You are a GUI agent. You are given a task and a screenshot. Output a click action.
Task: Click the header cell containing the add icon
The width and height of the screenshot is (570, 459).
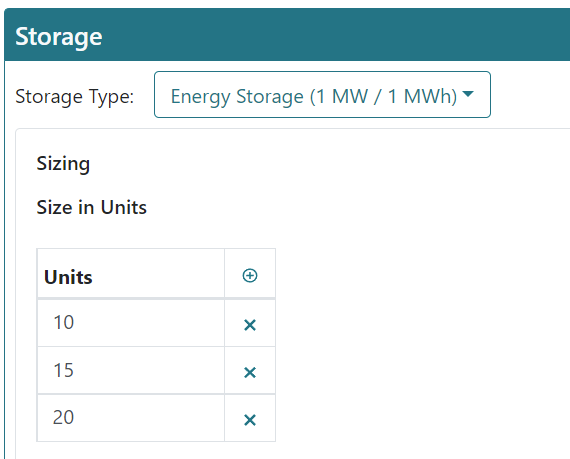pyautogui.click(x=250, y=273)
